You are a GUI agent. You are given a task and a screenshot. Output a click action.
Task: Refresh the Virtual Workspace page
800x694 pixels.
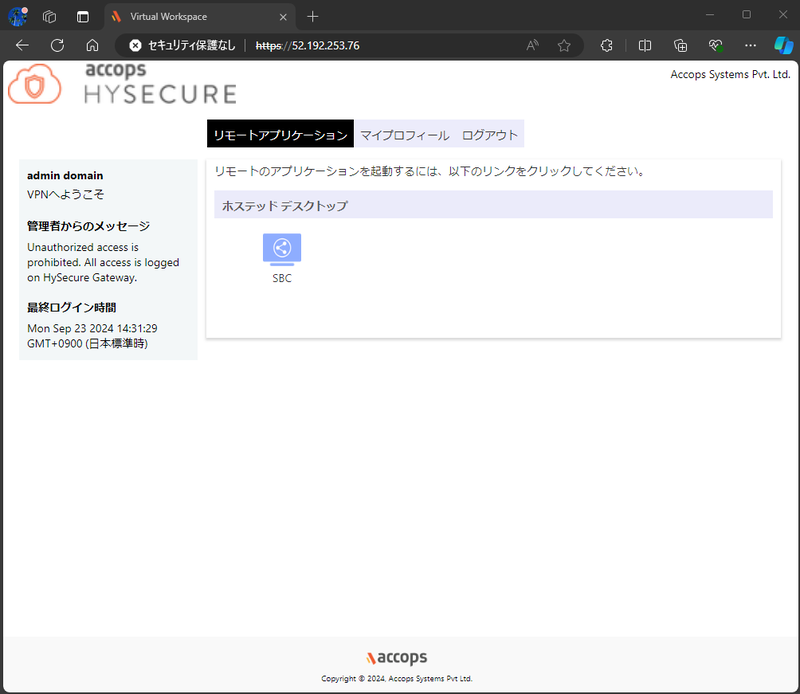coord(57,45)
